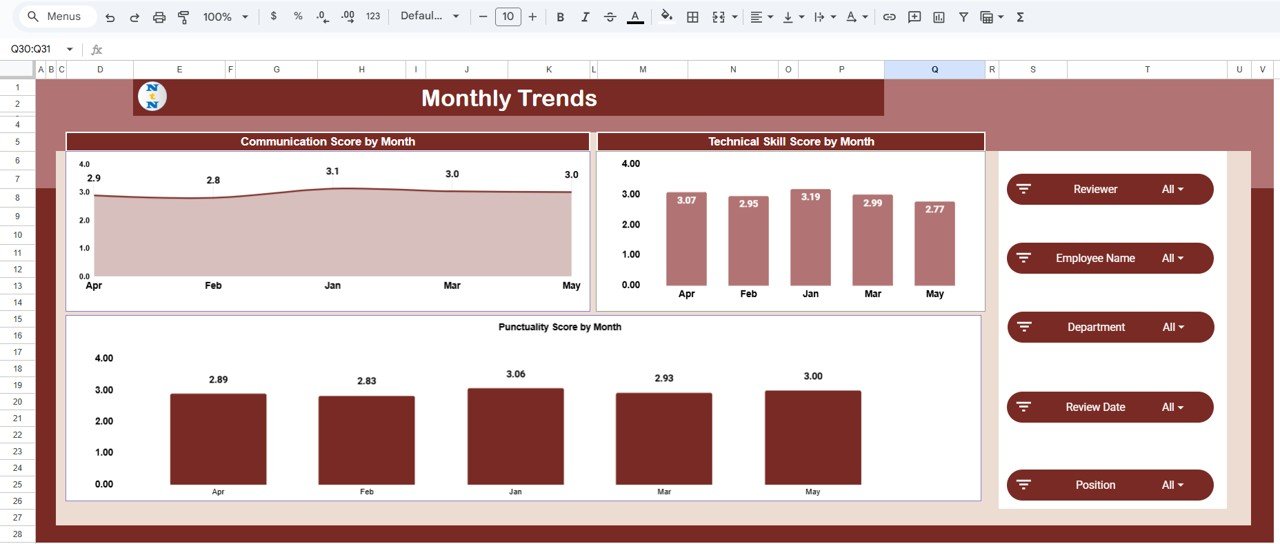The height and width of the screenshot is (544, 1280).
Task: Select the Paint format tool
Action: [183, 17]
